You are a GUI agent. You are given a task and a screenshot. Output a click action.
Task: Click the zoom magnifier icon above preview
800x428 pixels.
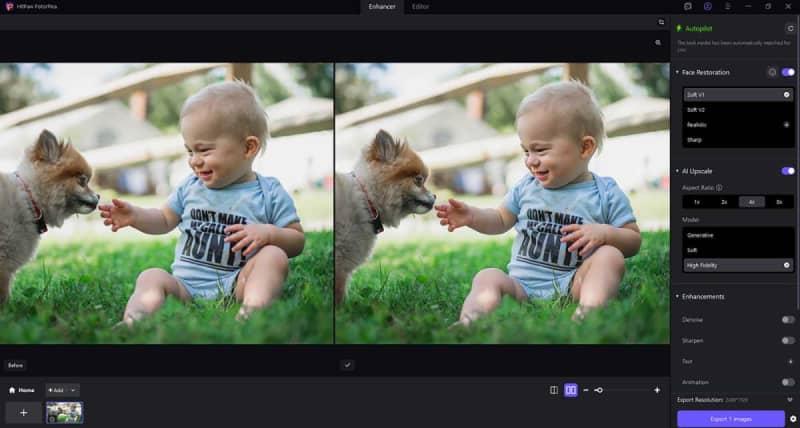(x=658, y=43)
